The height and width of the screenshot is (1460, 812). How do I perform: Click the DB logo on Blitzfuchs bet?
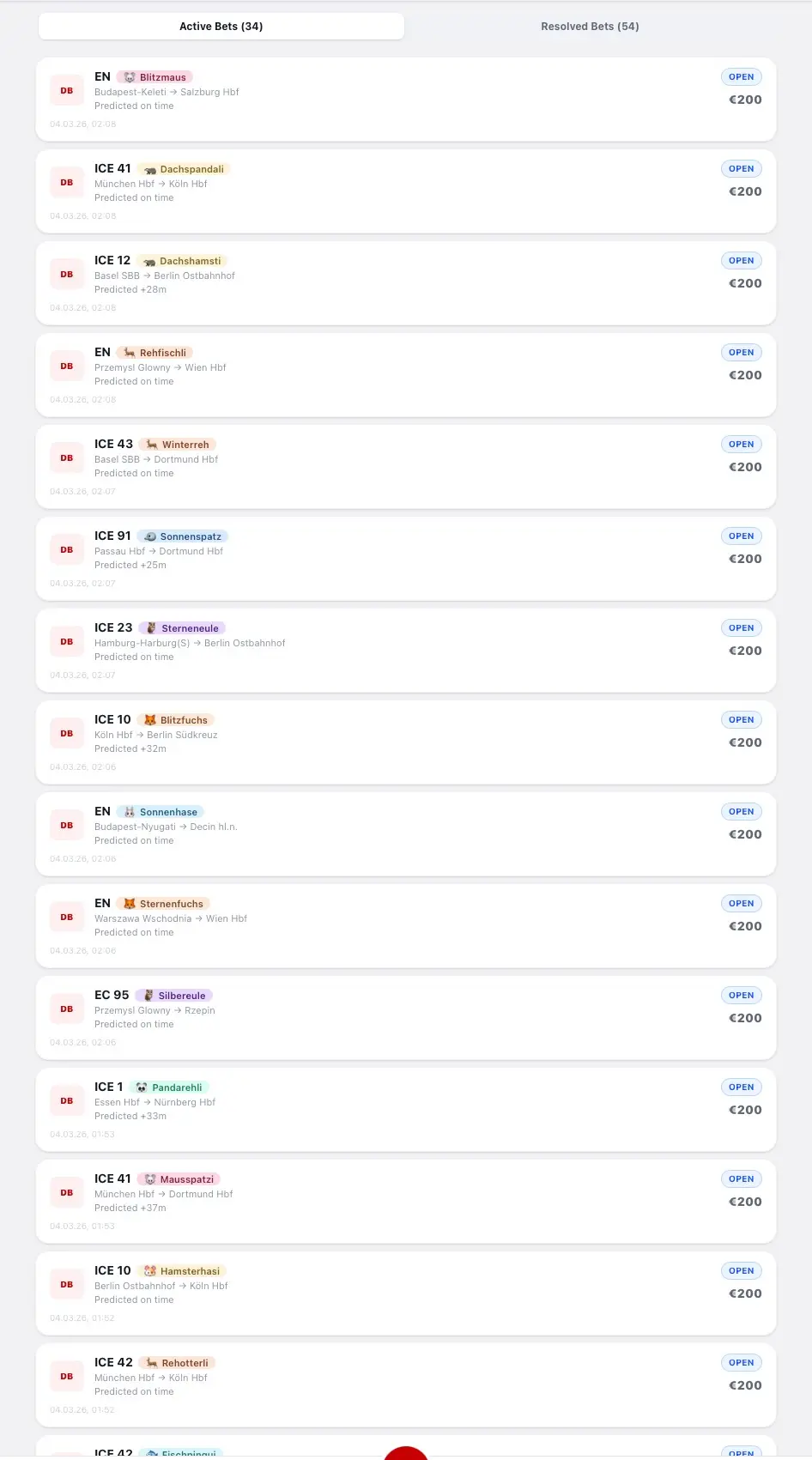pyautogui.click(x=67, y=734)
